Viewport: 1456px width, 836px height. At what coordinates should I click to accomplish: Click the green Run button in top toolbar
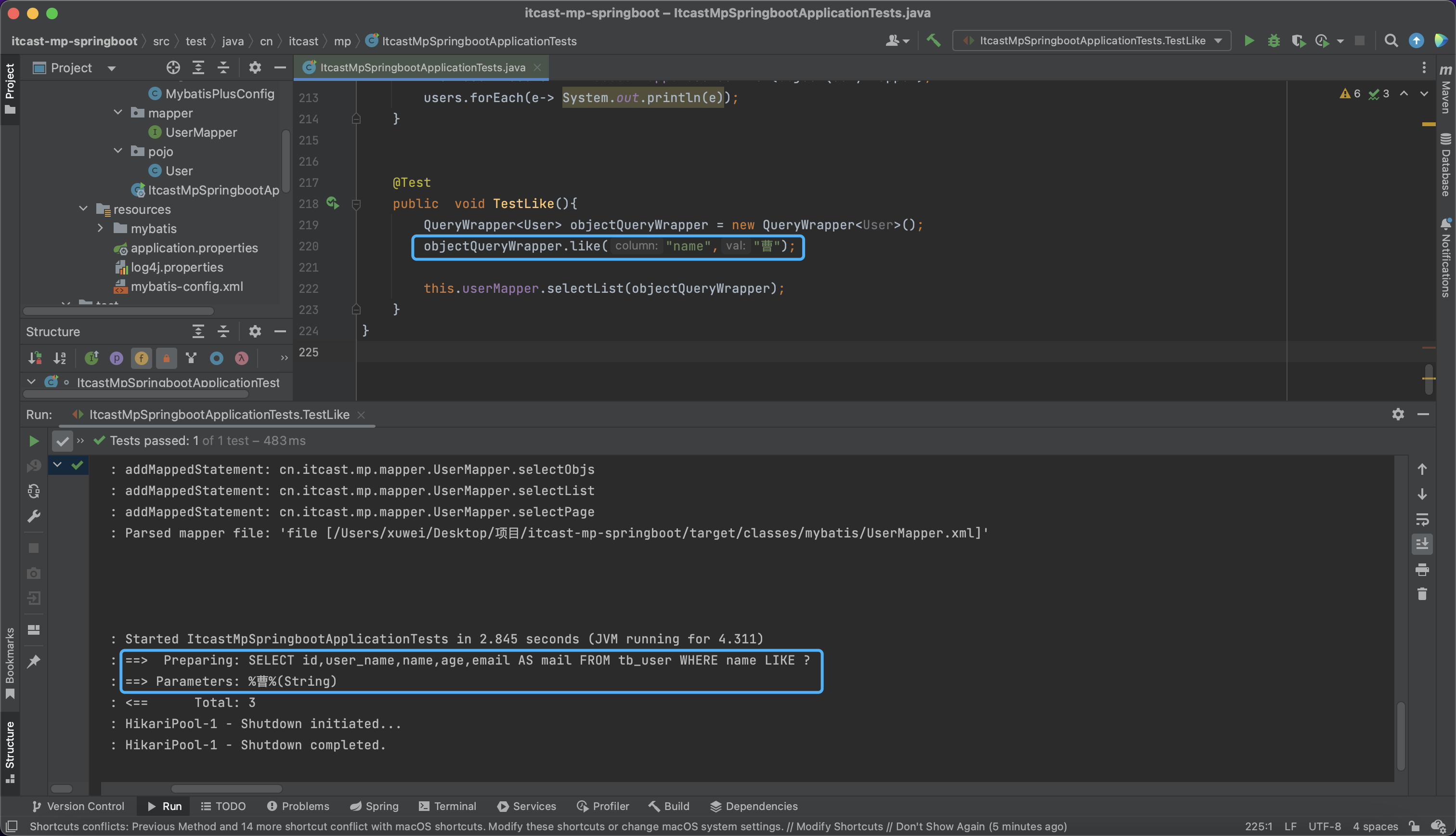[1249, 41]
